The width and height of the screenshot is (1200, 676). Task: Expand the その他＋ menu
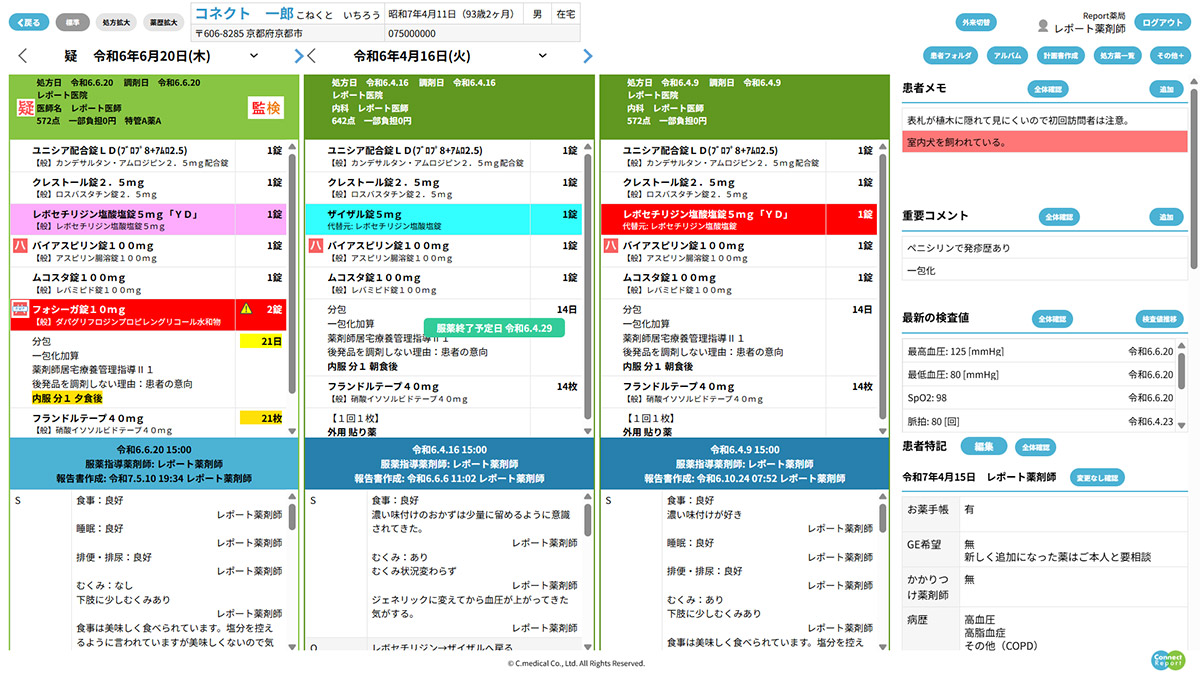(x=1169, y=56)
